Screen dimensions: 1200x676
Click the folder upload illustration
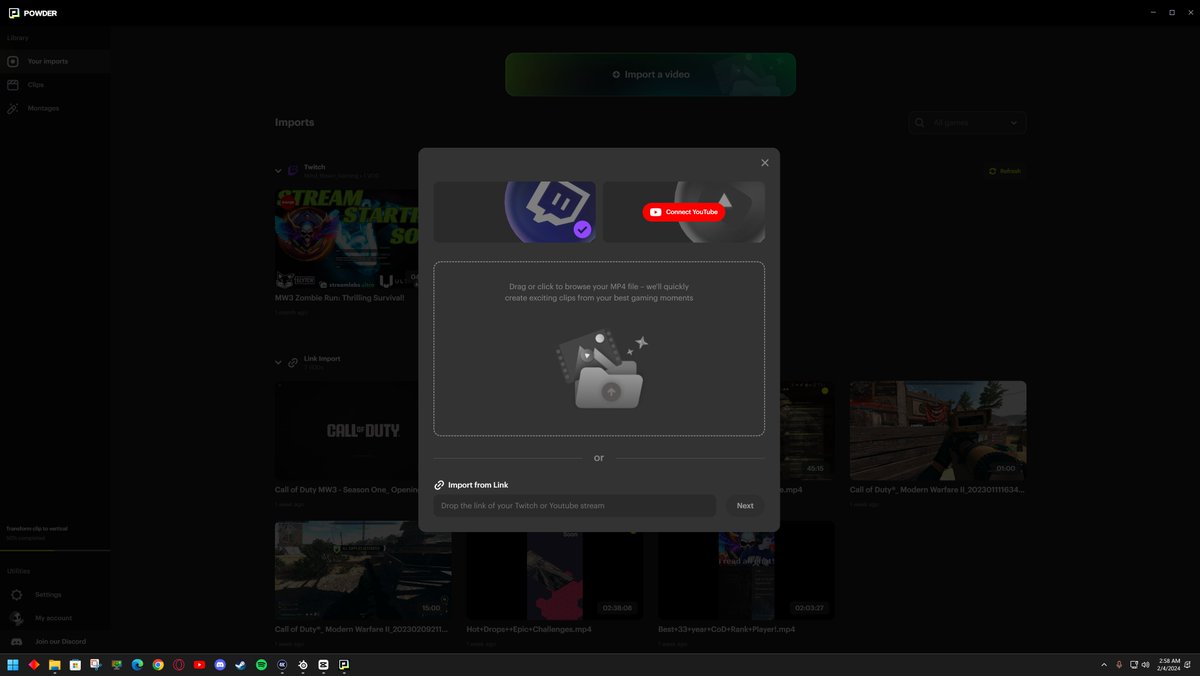[602, 371]
